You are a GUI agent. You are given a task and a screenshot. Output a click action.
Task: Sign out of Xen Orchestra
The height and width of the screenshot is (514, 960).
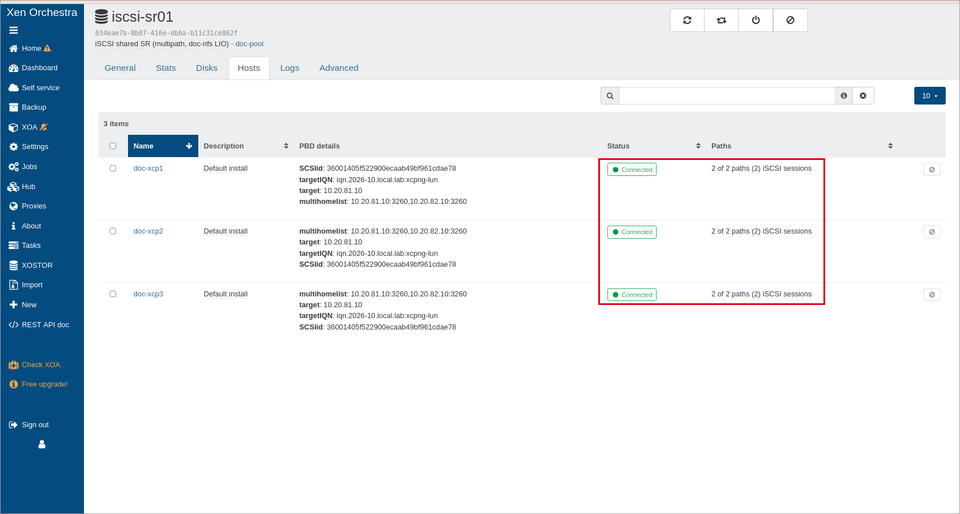tap(29, 425)
